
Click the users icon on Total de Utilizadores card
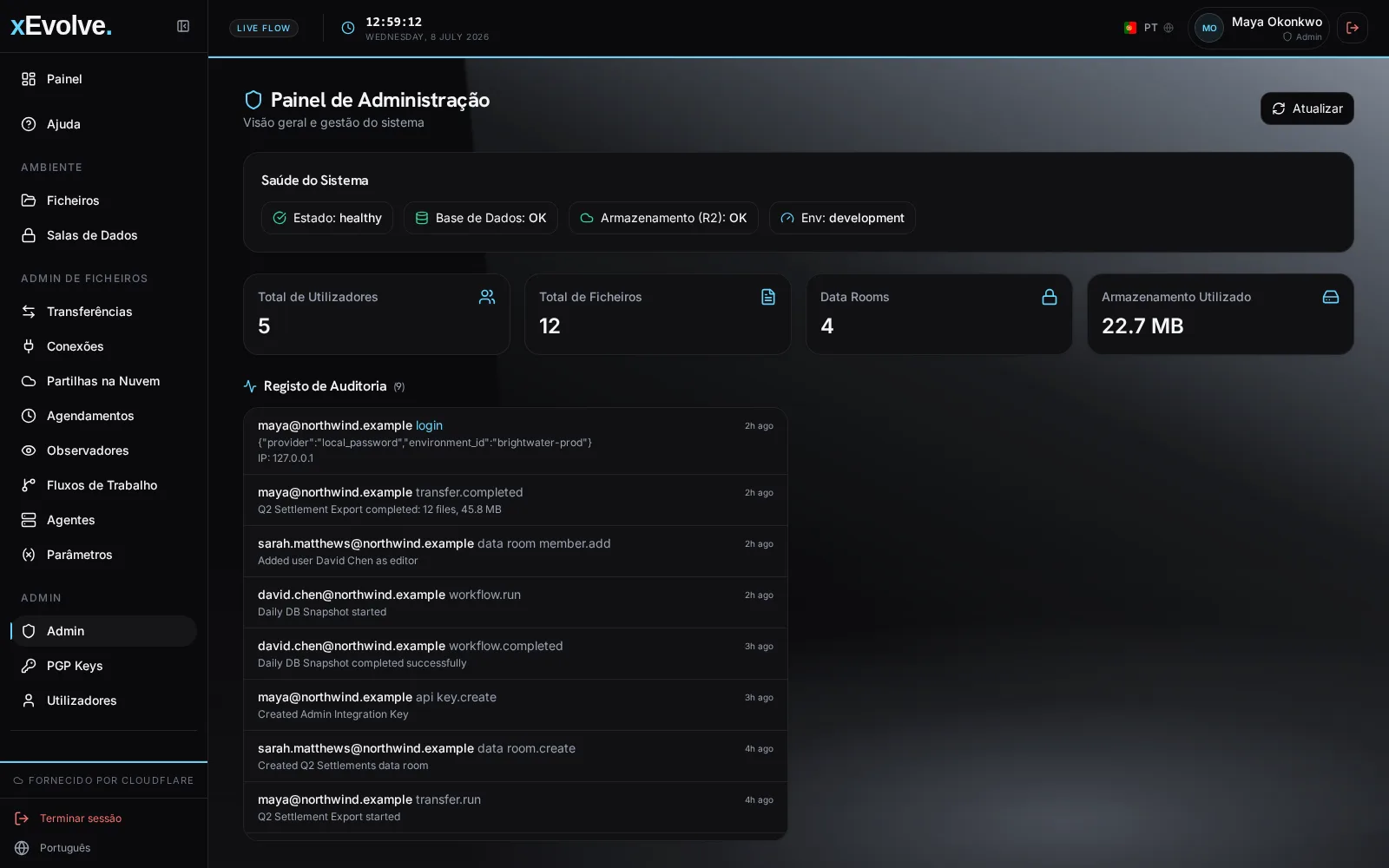pos(487,297)
